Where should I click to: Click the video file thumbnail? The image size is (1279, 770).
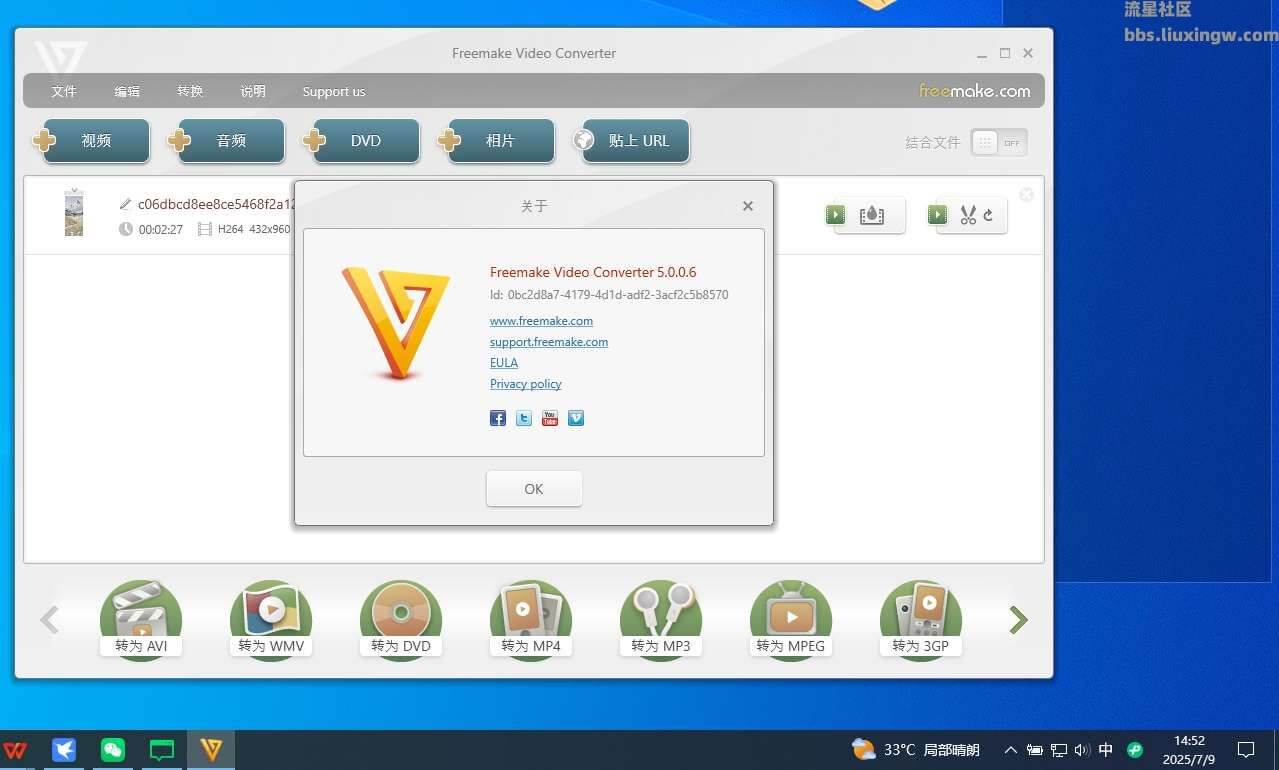pos(73,213)
